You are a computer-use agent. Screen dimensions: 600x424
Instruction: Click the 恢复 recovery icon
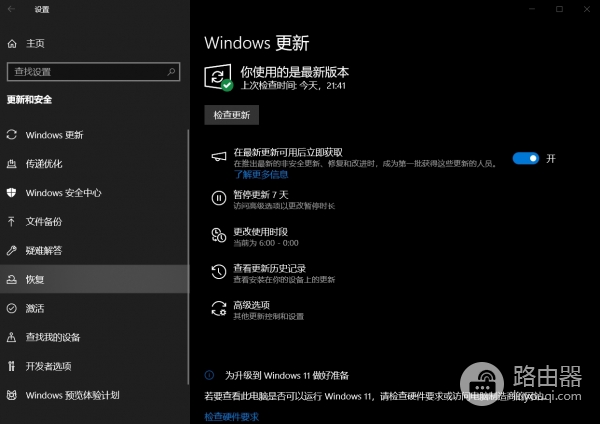[11, 279]
